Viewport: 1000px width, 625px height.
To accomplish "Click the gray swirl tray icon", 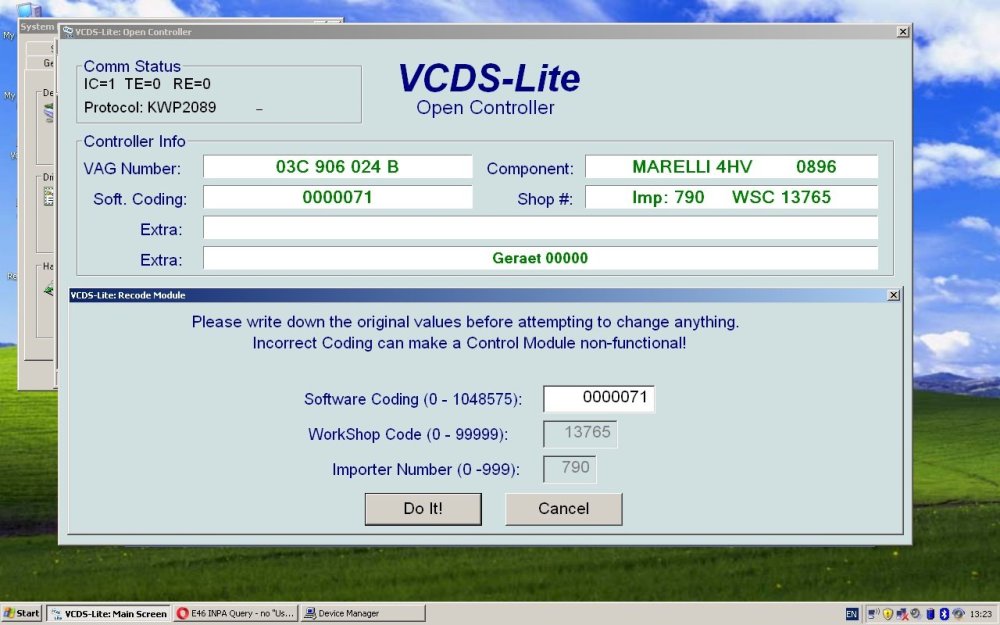I will tap(915, 614).
